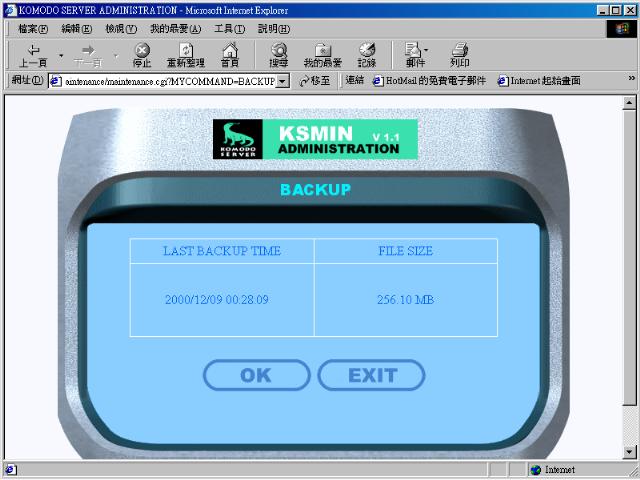640x480 pixels.
Task: Open the Search (搜尋) toolbar icon
Action: pyautogui.click(x=278, y=54)
